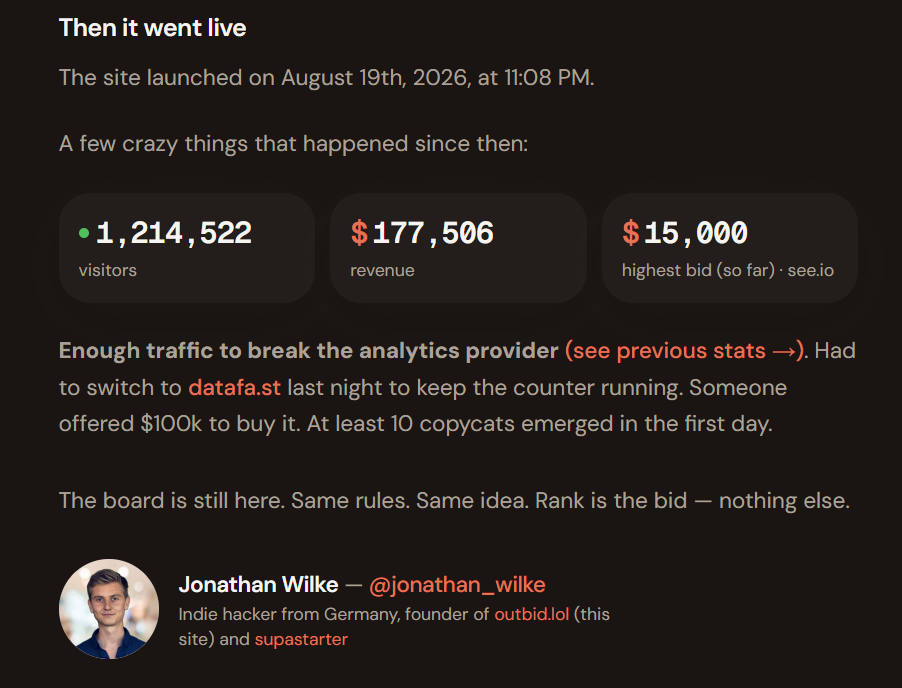Select the $177,506 revenue card
Screen dimensions: 902x688
click(458, 248)
